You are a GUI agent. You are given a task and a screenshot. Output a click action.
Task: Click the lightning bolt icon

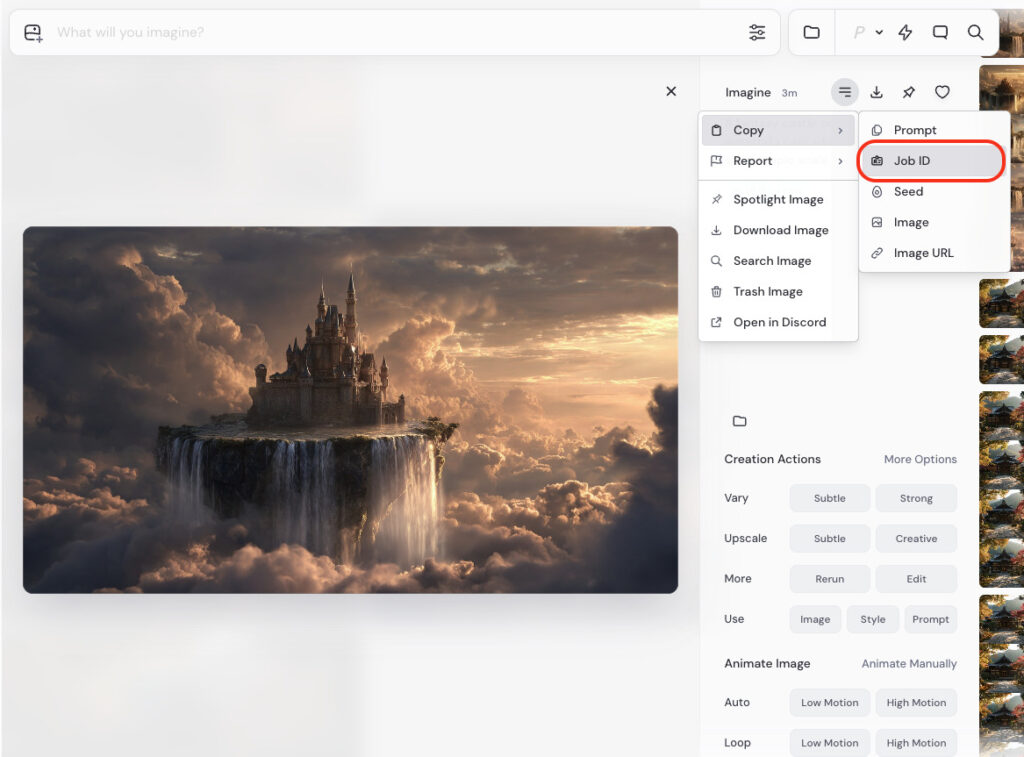pyautogui.click(x=905, y=33)
